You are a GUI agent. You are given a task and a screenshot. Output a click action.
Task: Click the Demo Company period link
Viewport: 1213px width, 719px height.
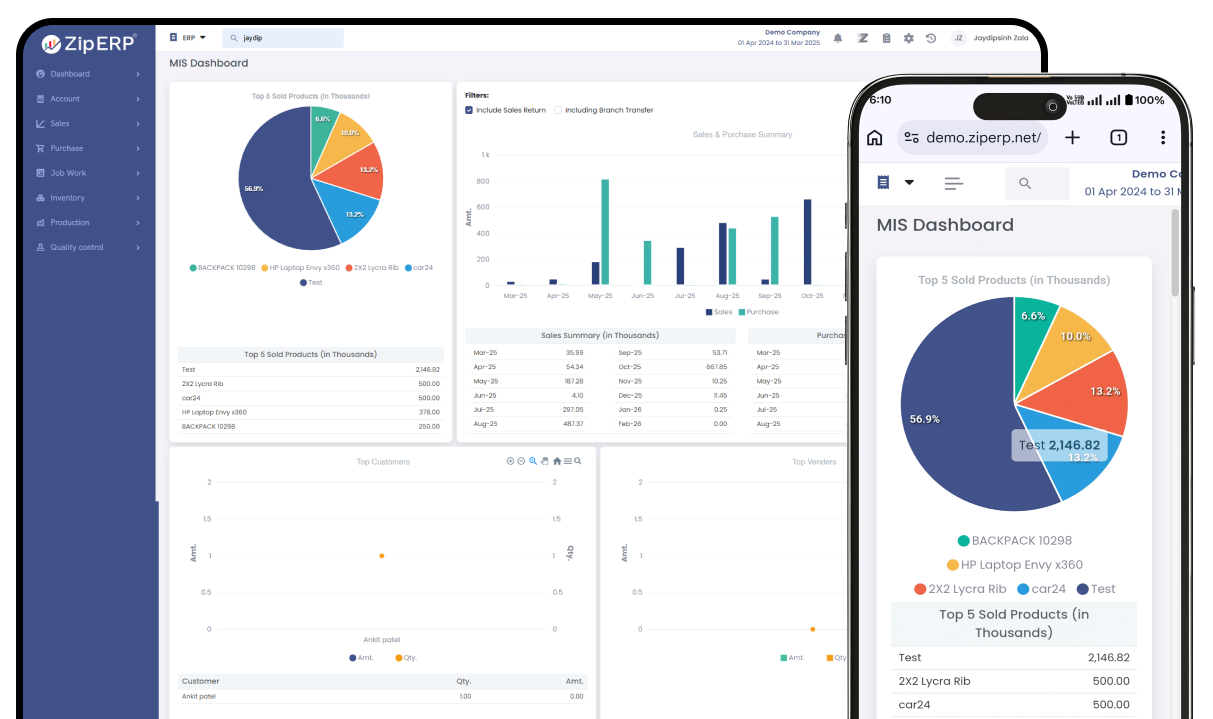[x=778, y=38]
